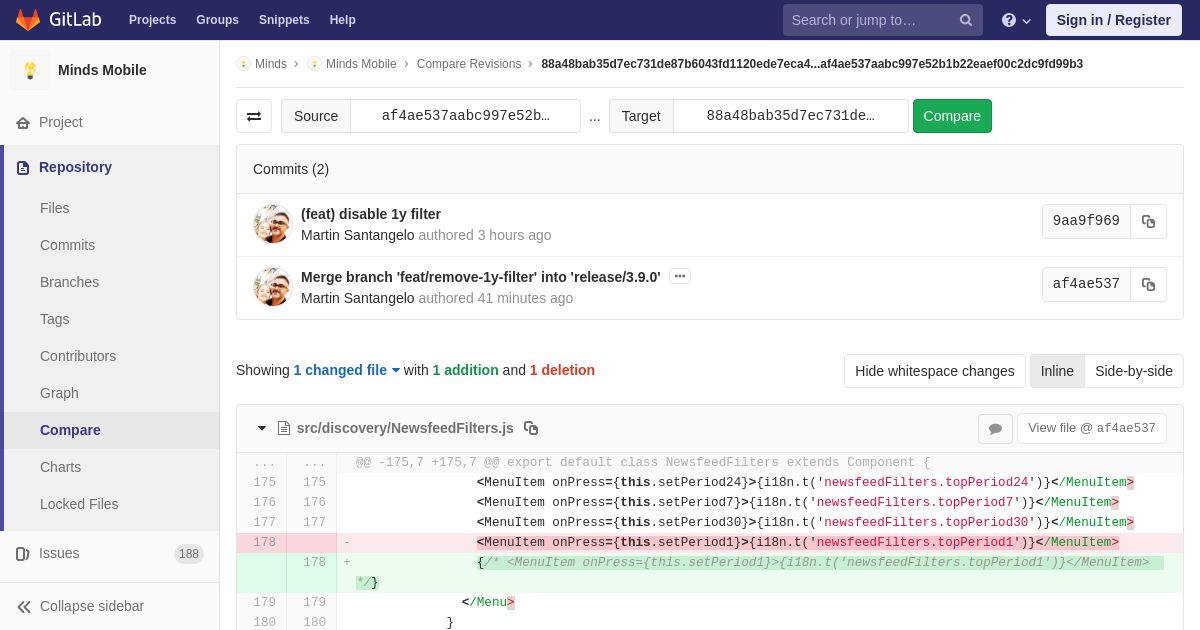
Task: Swap source and target revisions
Action: (254, 116)
